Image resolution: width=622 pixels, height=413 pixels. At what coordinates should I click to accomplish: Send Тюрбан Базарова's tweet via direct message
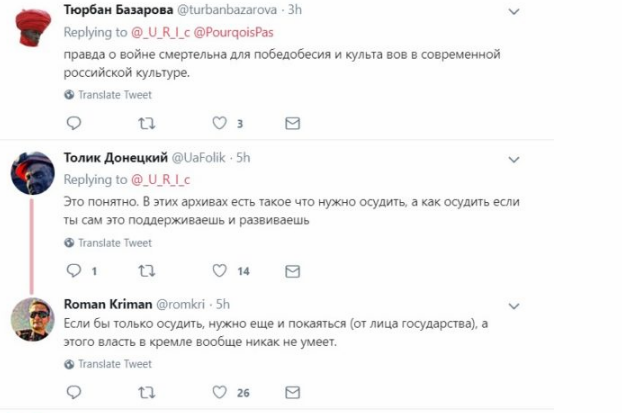click(292, 123)
